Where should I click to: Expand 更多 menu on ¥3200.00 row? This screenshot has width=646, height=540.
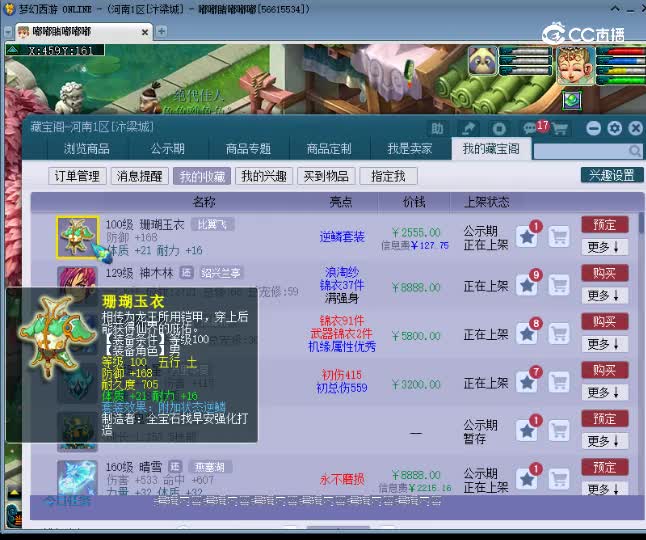[605, 393]
